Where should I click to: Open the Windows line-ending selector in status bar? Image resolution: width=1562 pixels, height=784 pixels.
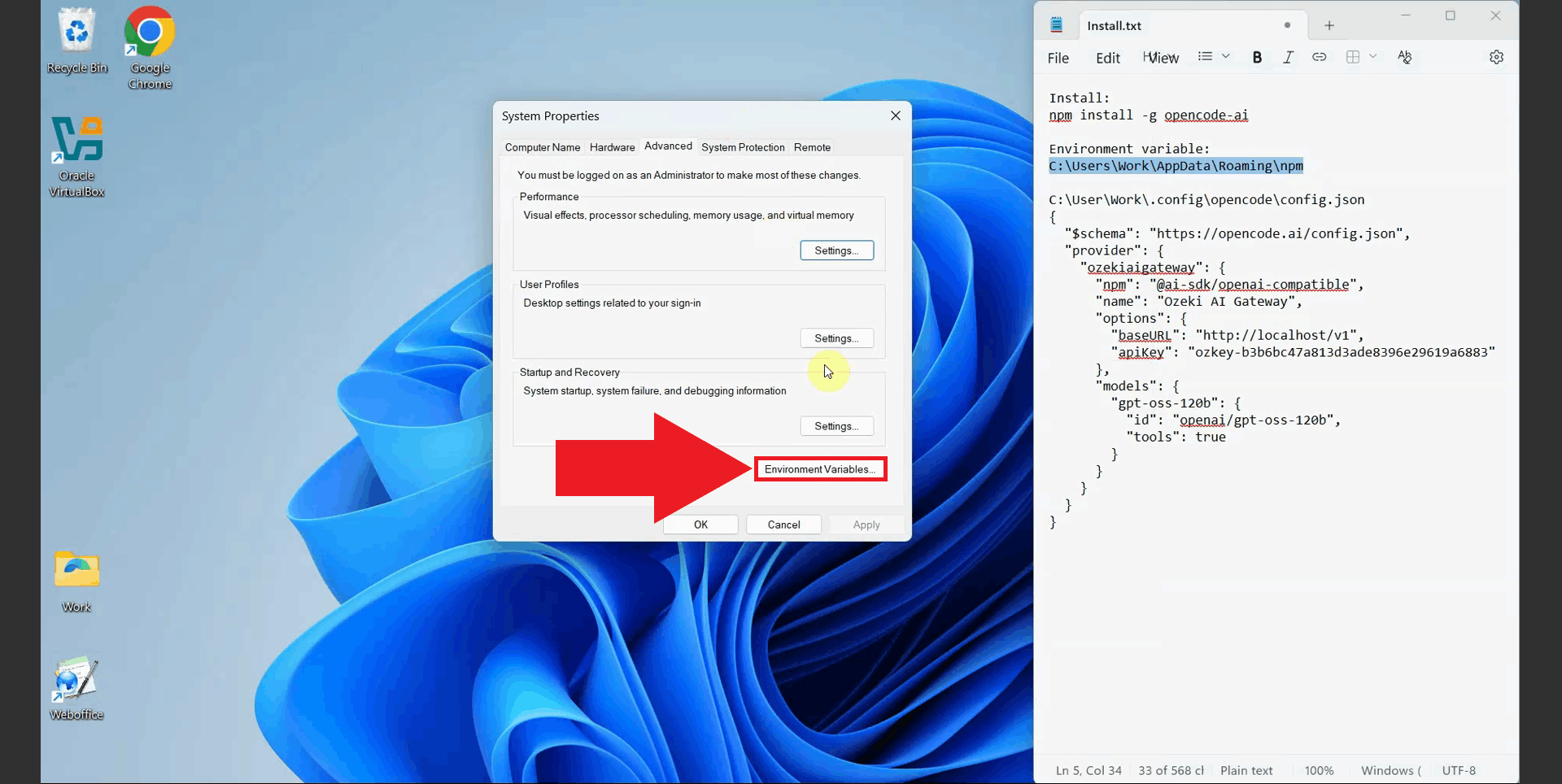click(1390, 770)
